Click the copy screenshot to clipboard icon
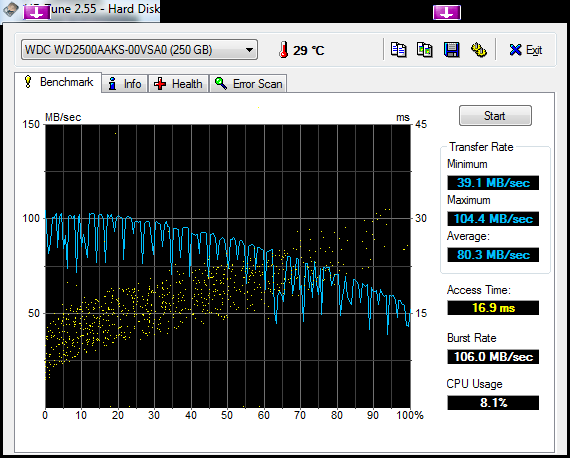This screenshot has height=458, width=570. pos(425,49)
